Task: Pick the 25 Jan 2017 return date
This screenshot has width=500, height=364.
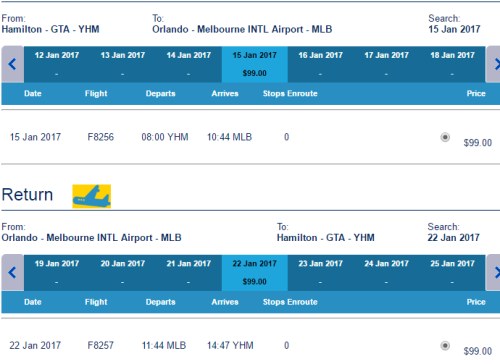Action: (x=452, y=273)
